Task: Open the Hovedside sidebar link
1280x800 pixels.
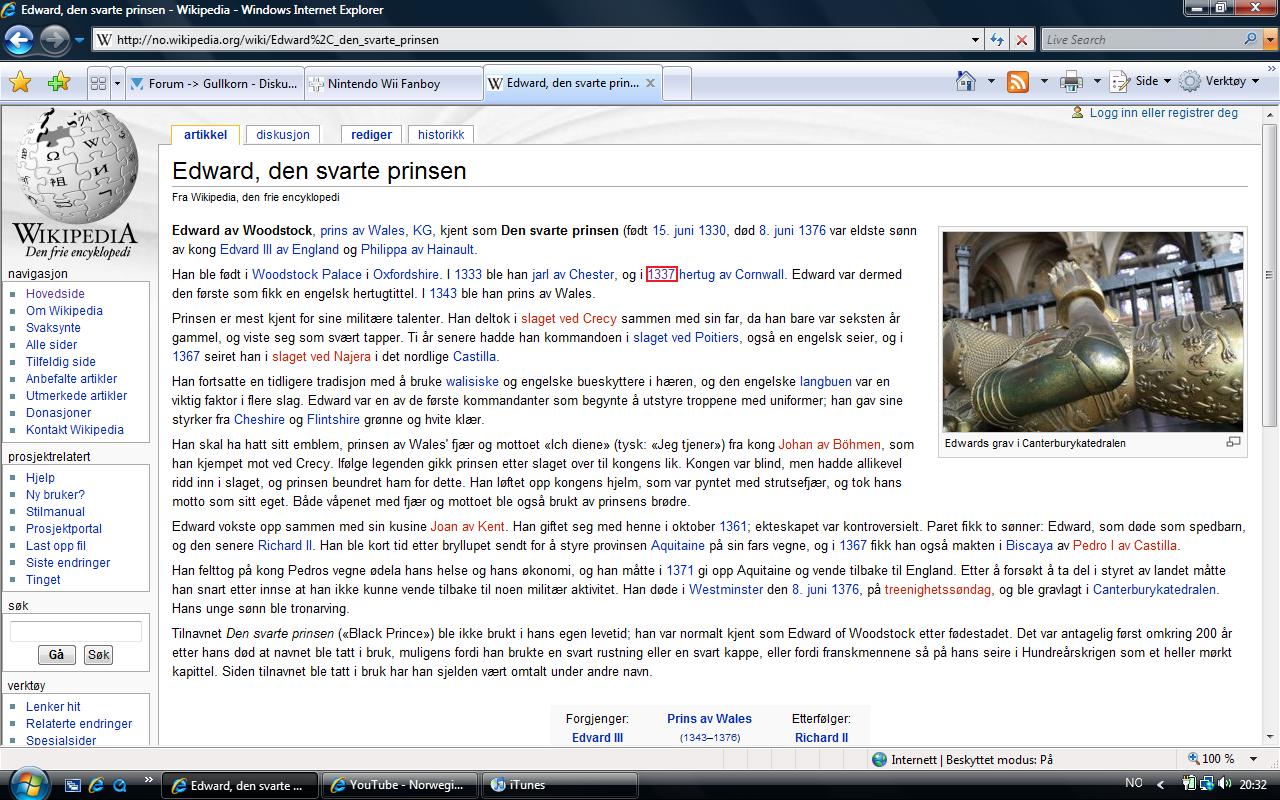Action: 55,294
